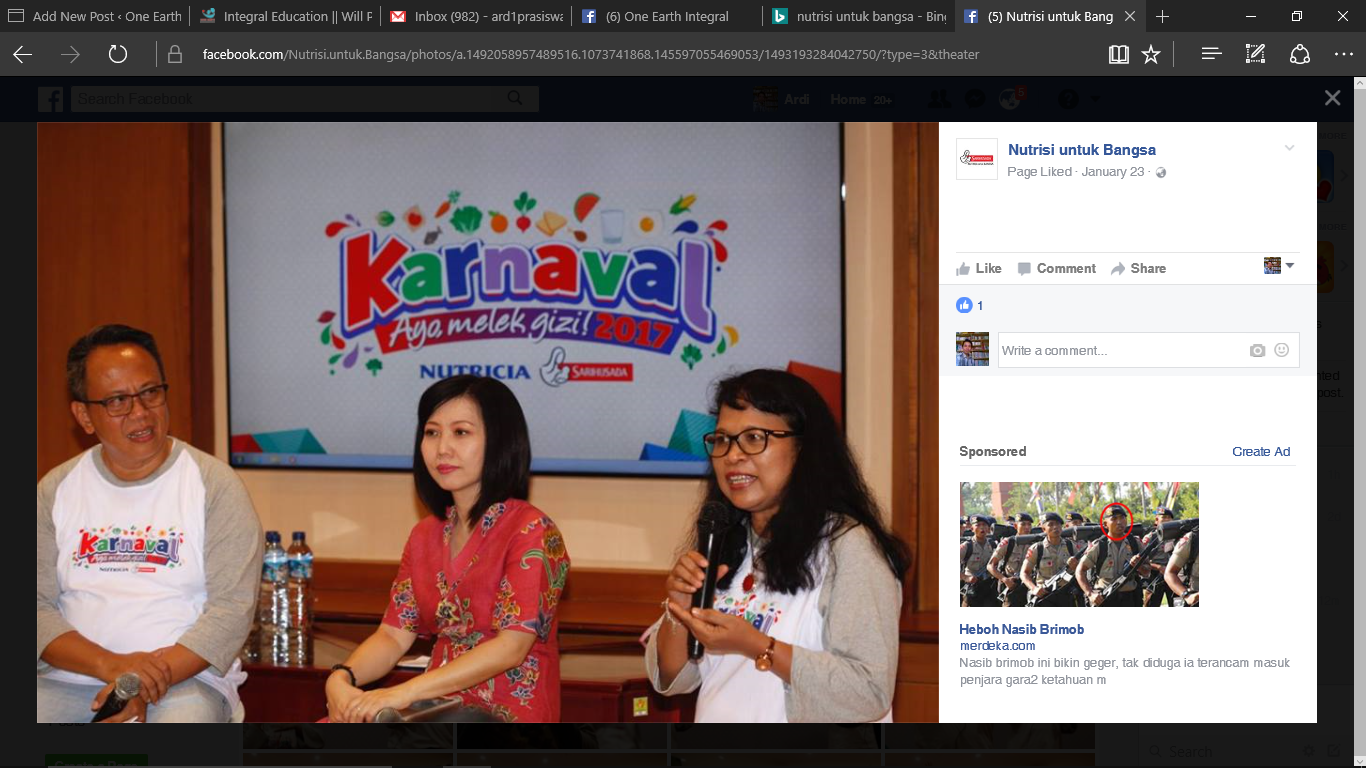Switch to the Integral Education tab
Screen dimensions: 1366x768
pos(285,17)
